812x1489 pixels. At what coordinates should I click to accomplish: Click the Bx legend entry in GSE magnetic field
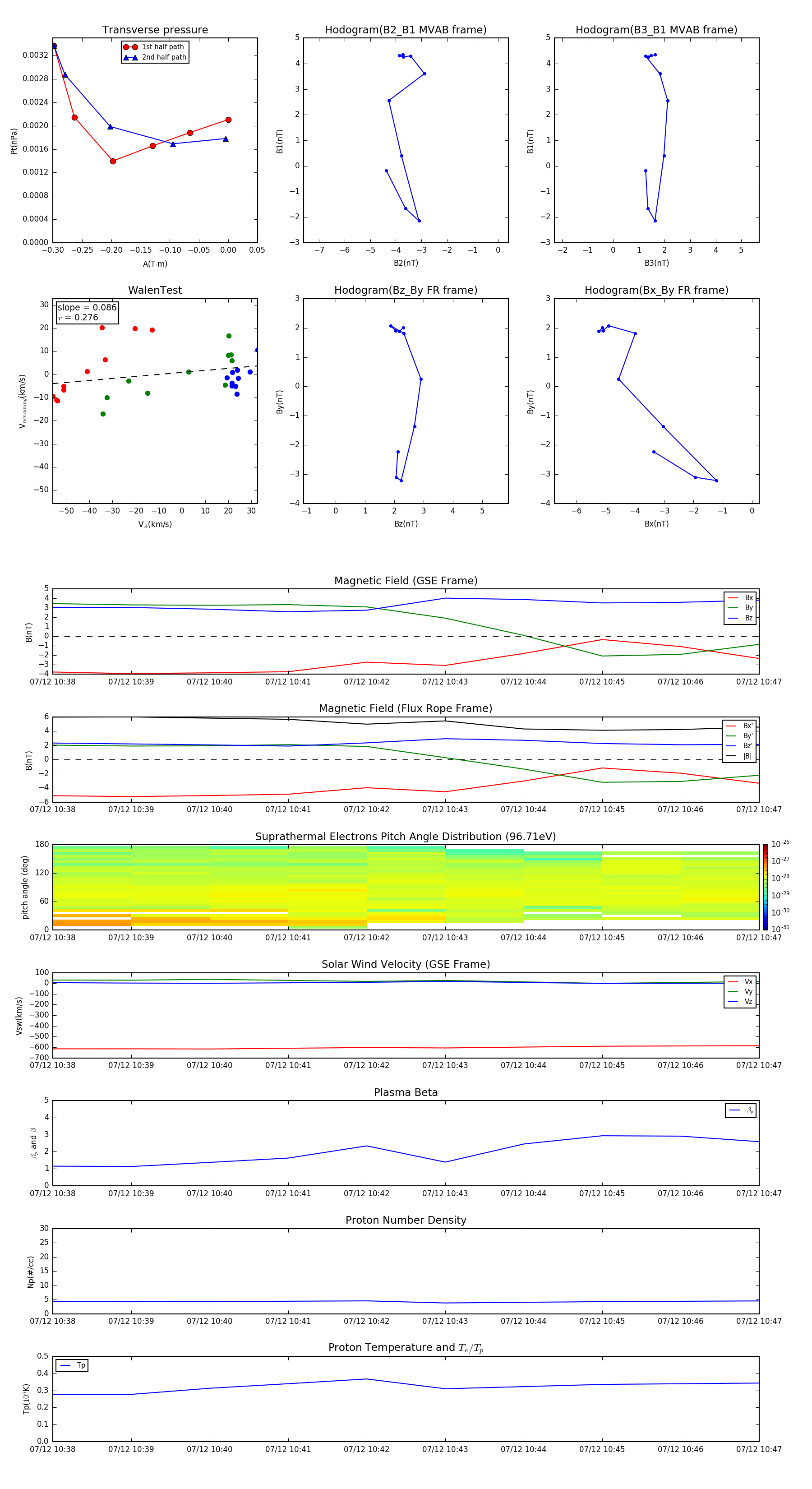pyautogui.click(x=740, y=598)
